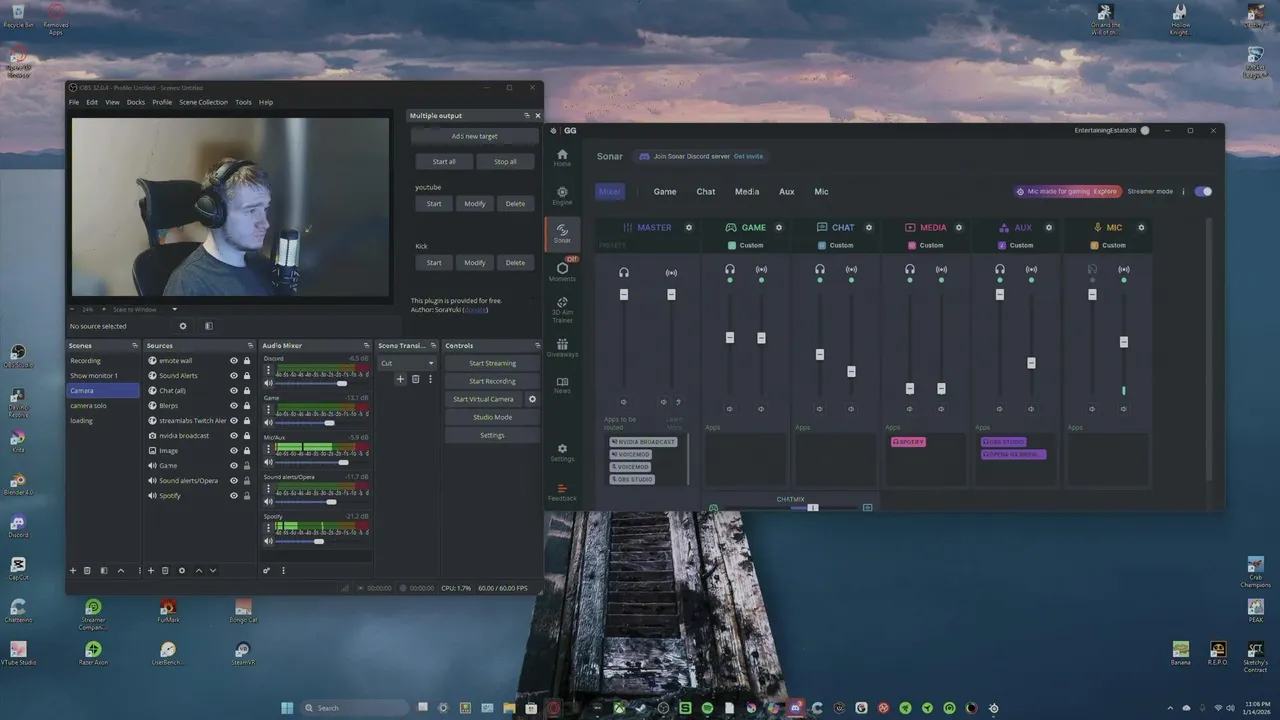This screenshot has width=1280, height=720.
Task: Open MIC channel Custom preset dropdown
Action: tap(1107, 245)
